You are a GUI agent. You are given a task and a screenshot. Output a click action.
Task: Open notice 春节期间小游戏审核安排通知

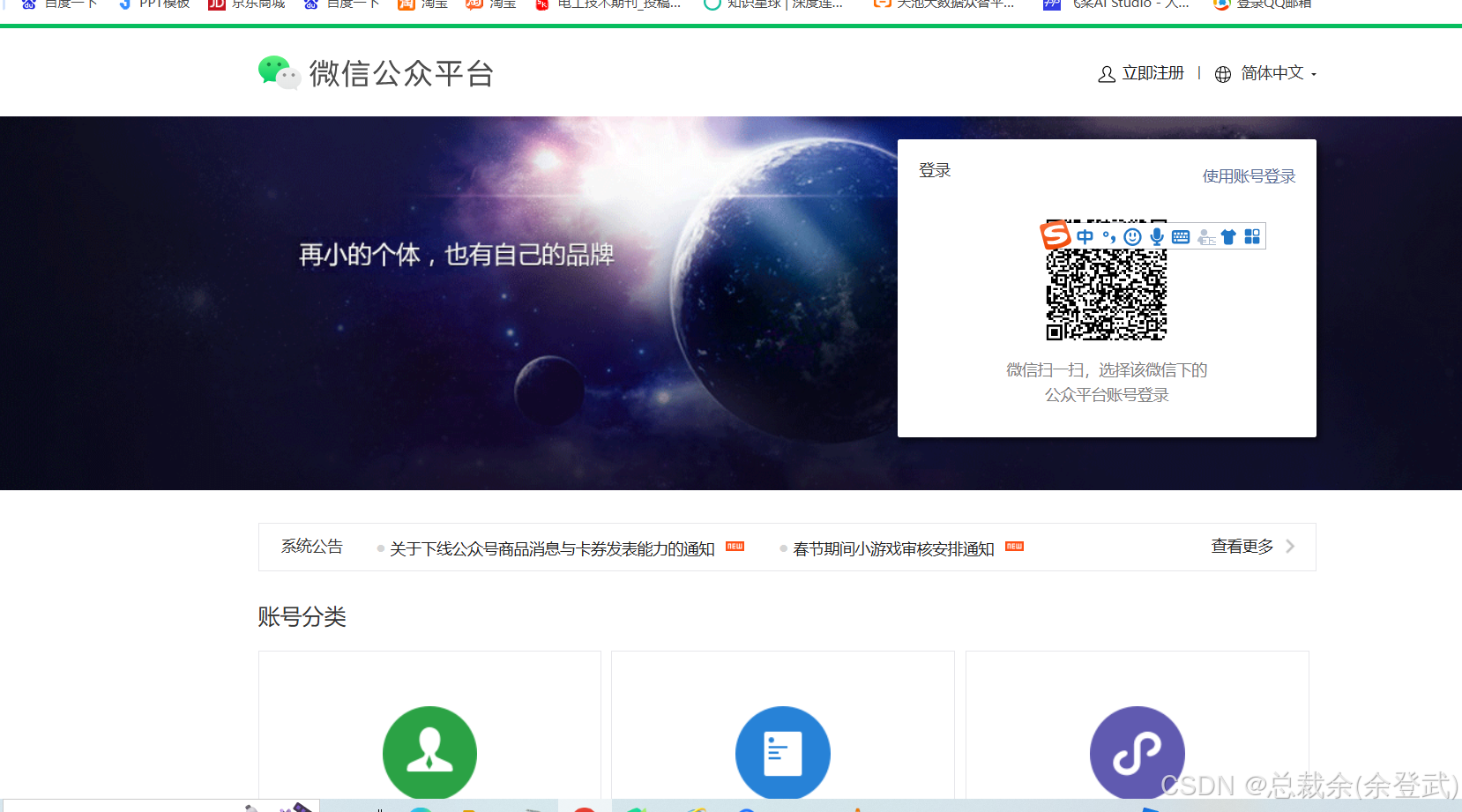click(893, 548)
